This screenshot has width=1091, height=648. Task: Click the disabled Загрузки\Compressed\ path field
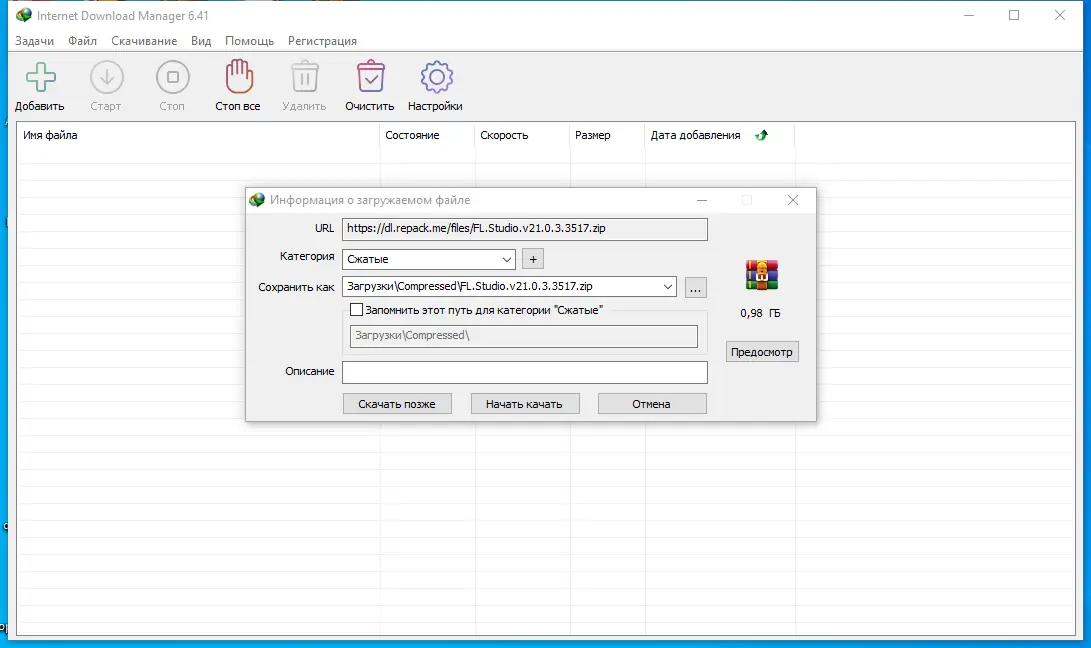tap(523, 336)
